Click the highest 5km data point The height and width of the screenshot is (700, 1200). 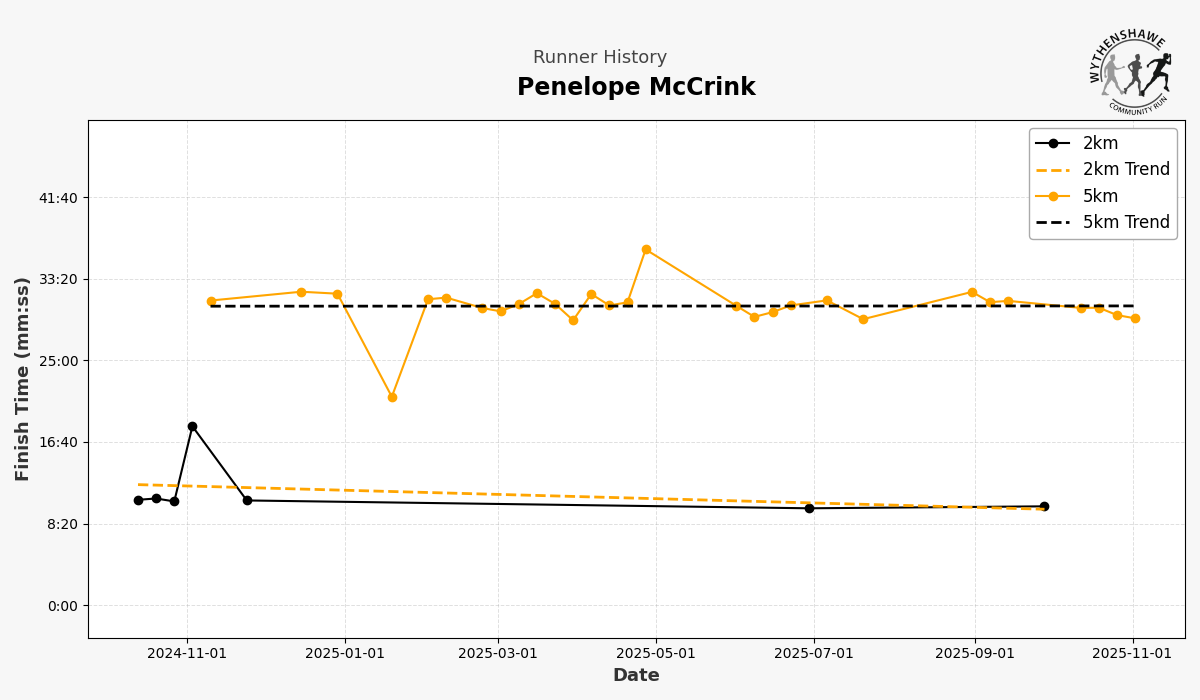click(646, 249)
